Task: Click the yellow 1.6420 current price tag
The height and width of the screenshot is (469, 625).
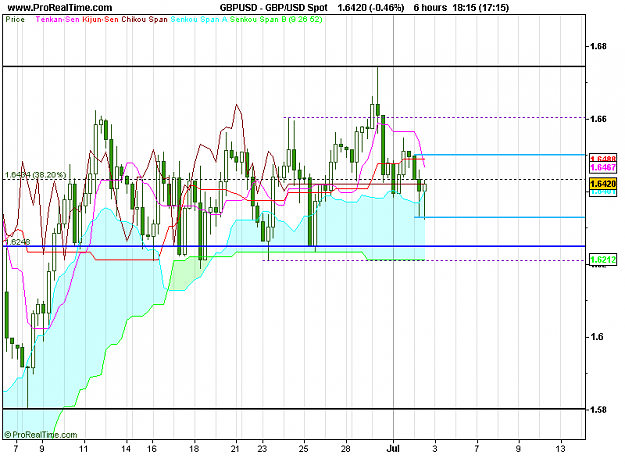Action: coord(603,184)
